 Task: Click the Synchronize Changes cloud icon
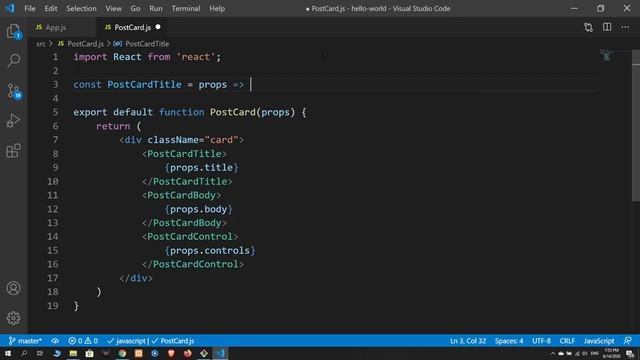click(x=55, y=341)
